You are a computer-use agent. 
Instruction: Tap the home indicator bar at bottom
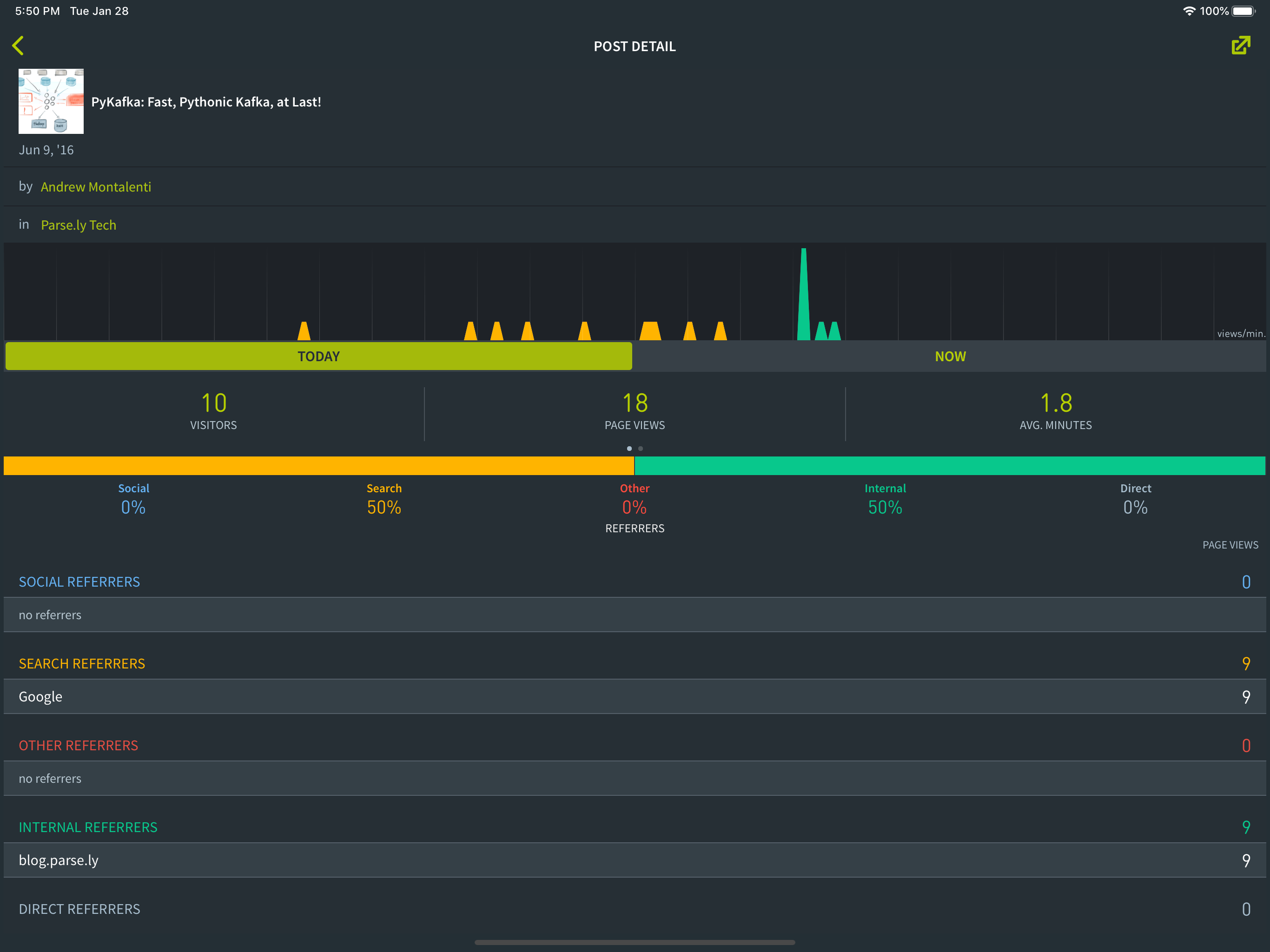[x=635, y=942]
